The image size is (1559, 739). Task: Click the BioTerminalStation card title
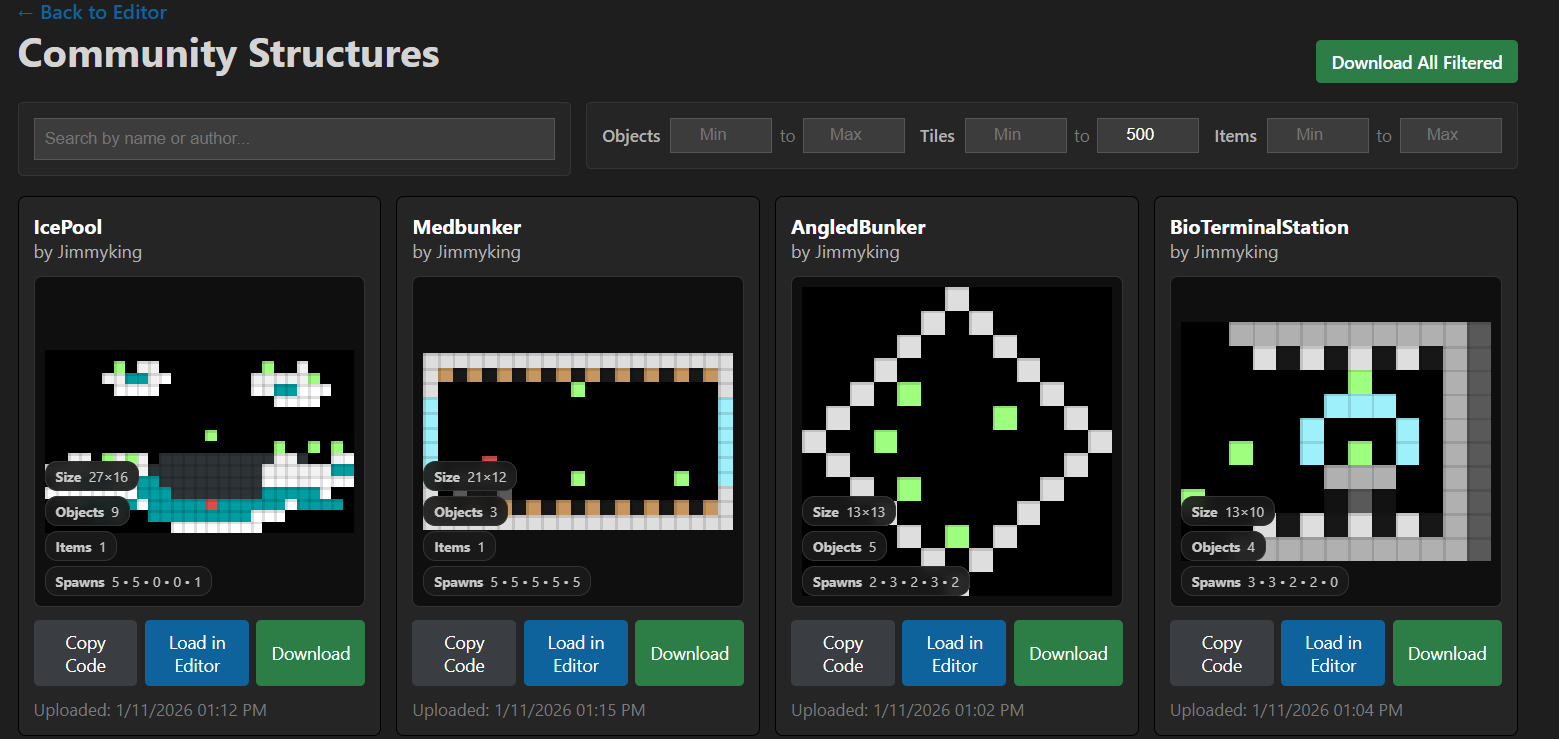click(1259, 227)
